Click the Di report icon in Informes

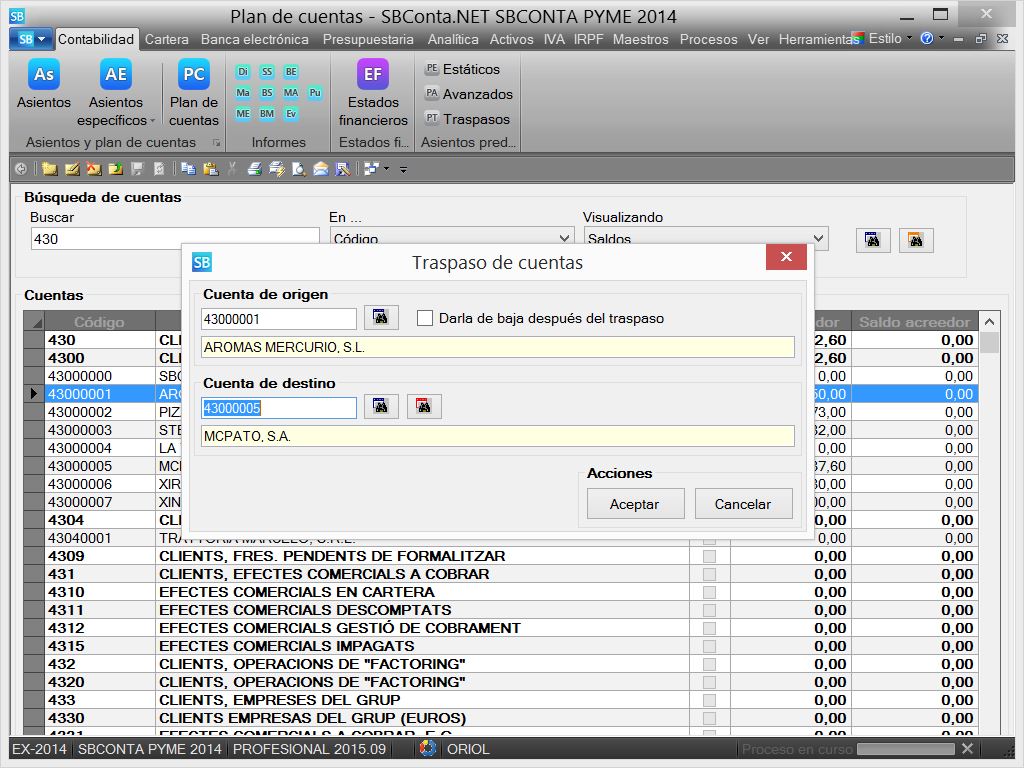(x=243, y=72)
